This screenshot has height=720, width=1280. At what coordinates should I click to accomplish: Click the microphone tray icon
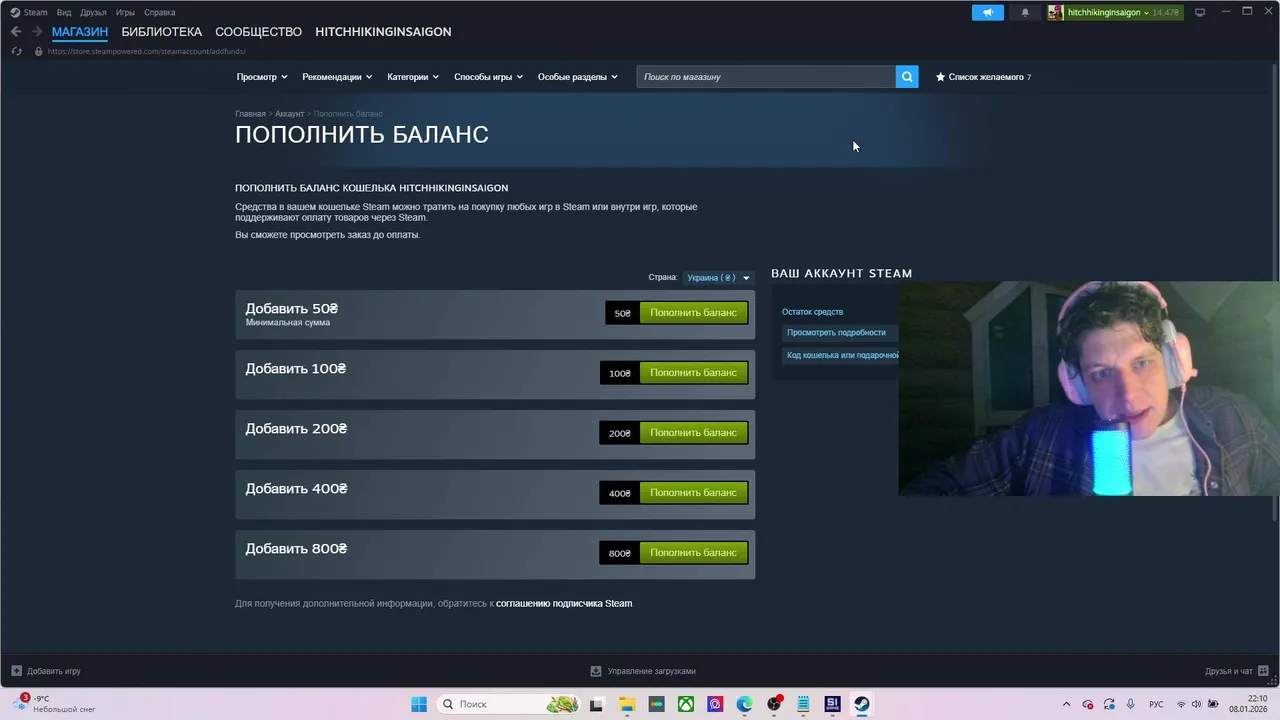1130,704
